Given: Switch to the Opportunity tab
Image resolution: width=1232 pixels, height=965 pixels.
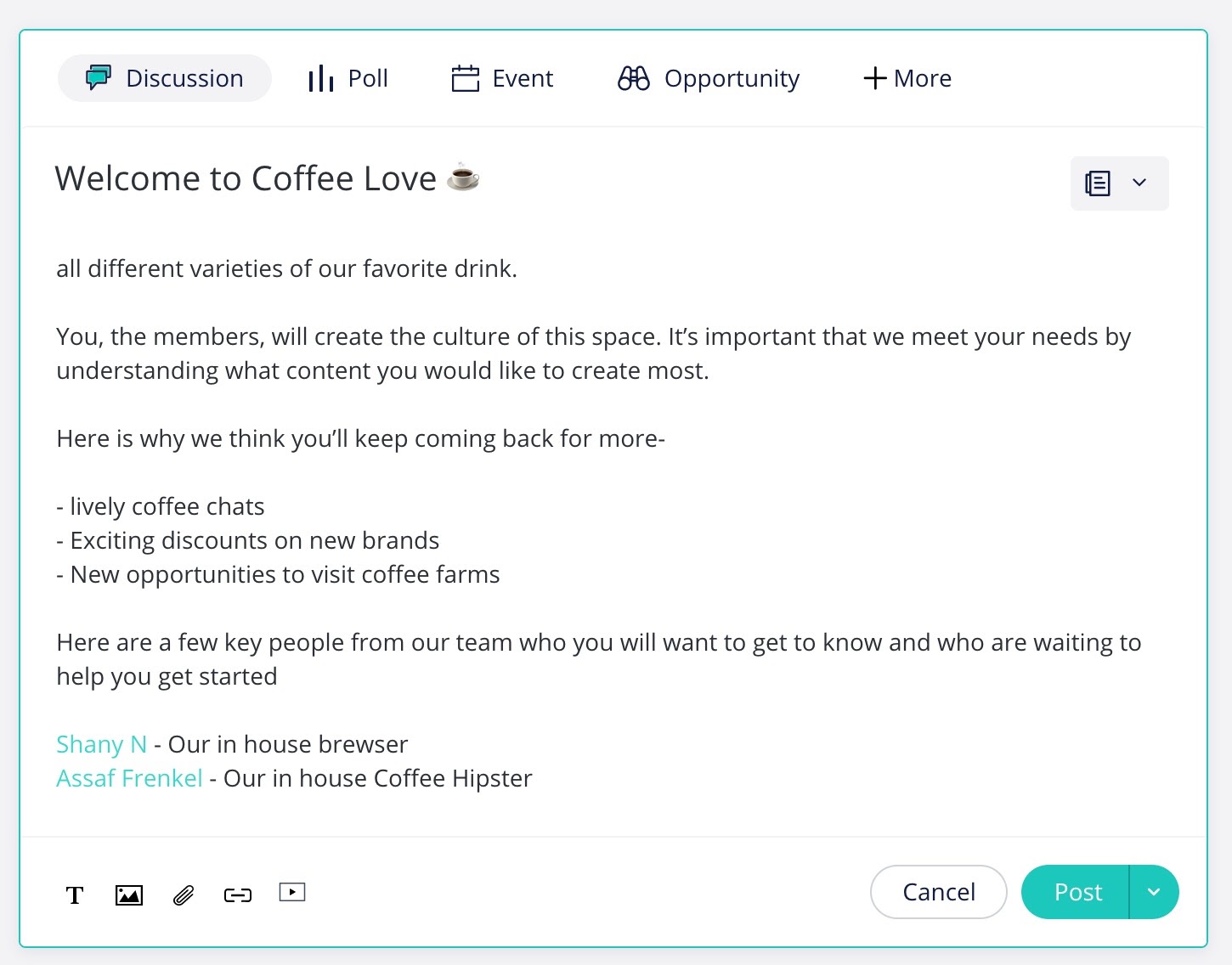Looking at the screenshot, I should [x=709, y=78].
